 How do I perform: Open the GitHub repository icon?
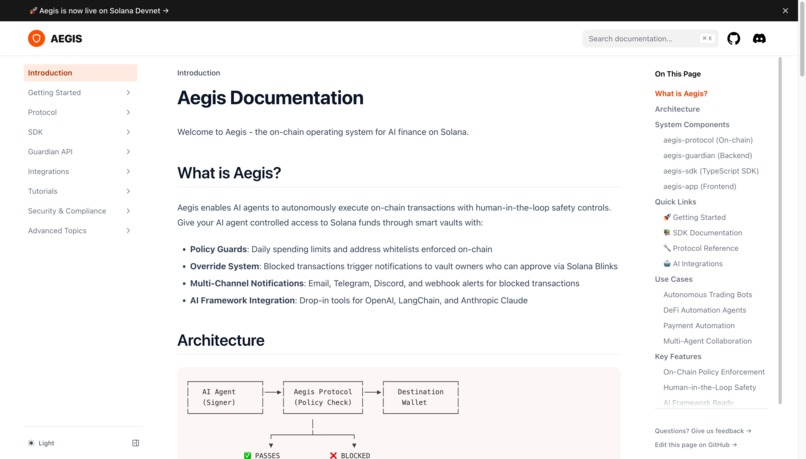734,39
